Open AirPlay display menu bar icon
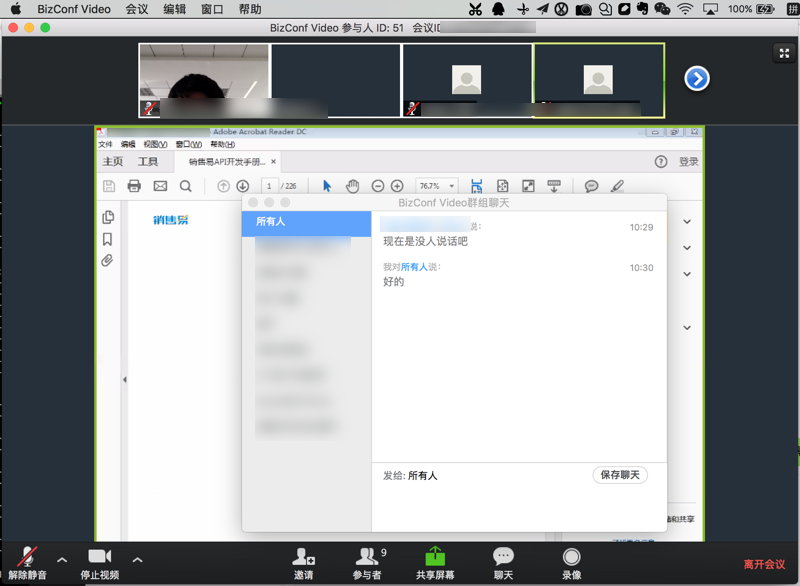800x586 pixels. coord(710,9)
